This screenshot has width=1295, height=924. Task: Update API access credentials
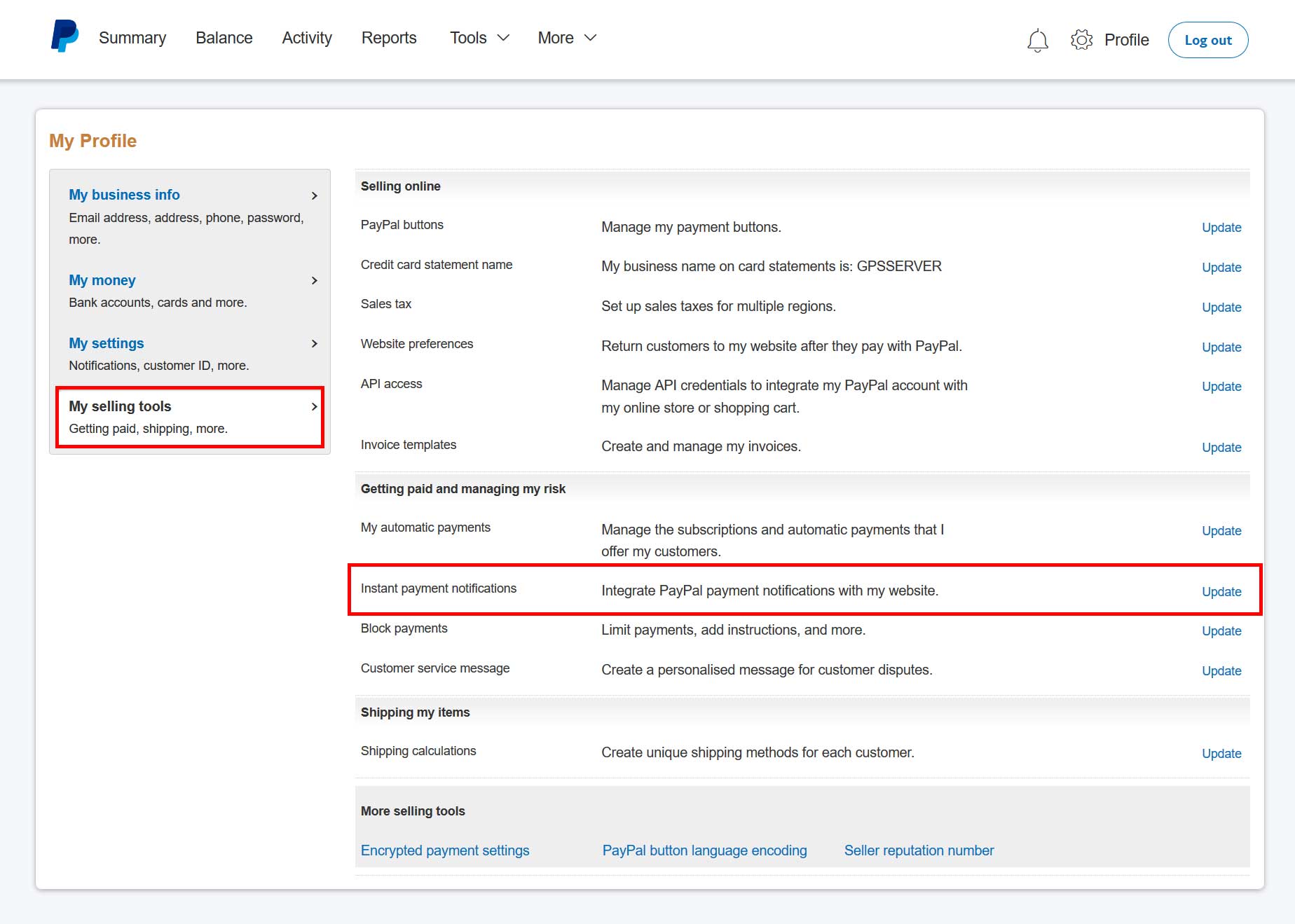pos(1221,387)
